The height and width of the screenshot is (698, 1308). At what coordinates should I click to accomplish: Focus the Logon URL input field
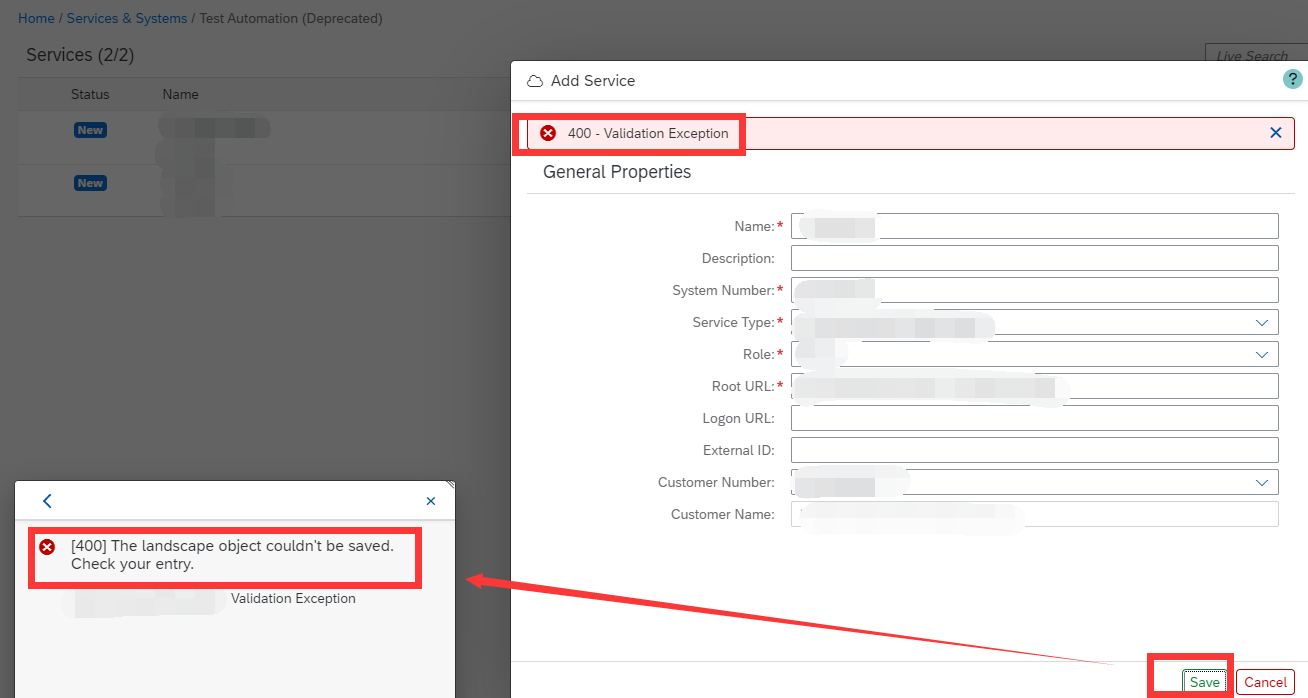(1035, 418)
